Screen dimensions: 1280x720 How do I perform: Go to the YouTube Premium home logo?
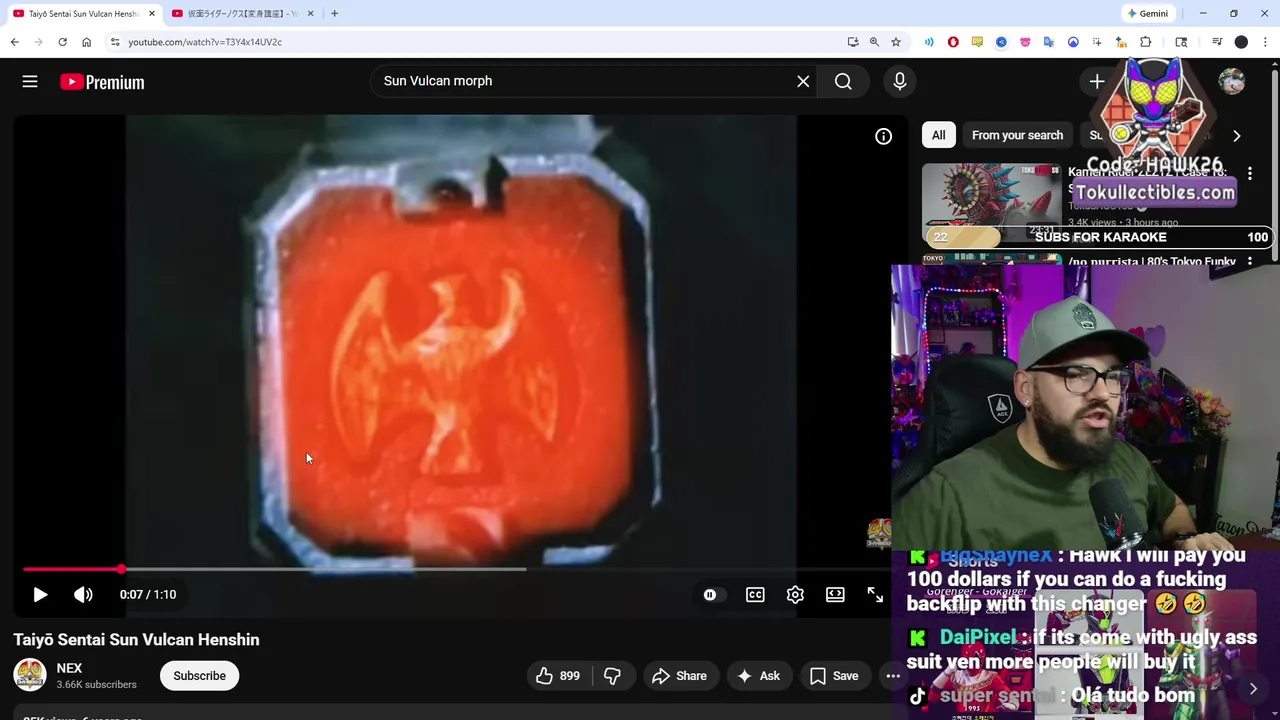pyautogui.click(x=102, y=82)
